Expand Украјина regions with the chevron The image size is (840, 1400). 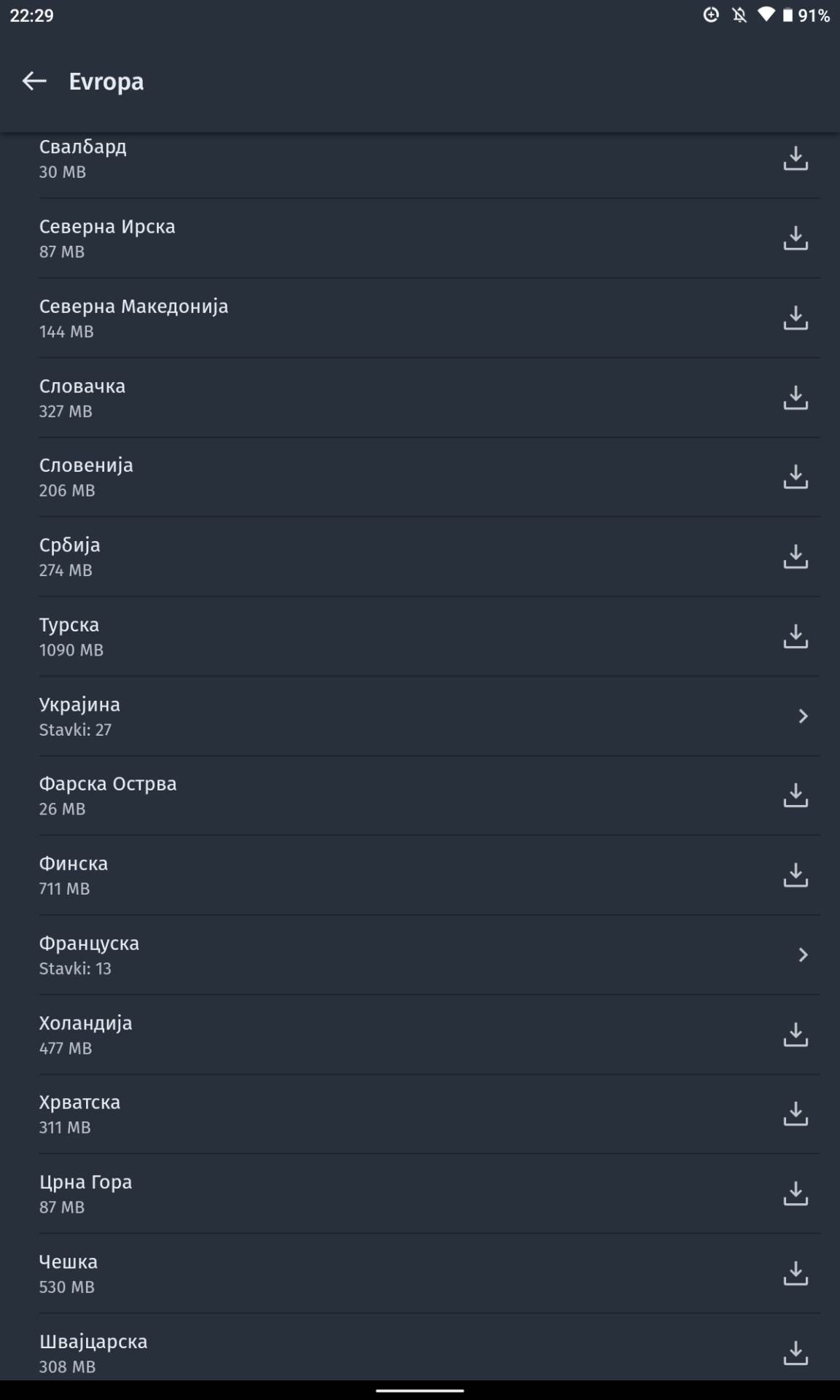click(x=803, y=716)
